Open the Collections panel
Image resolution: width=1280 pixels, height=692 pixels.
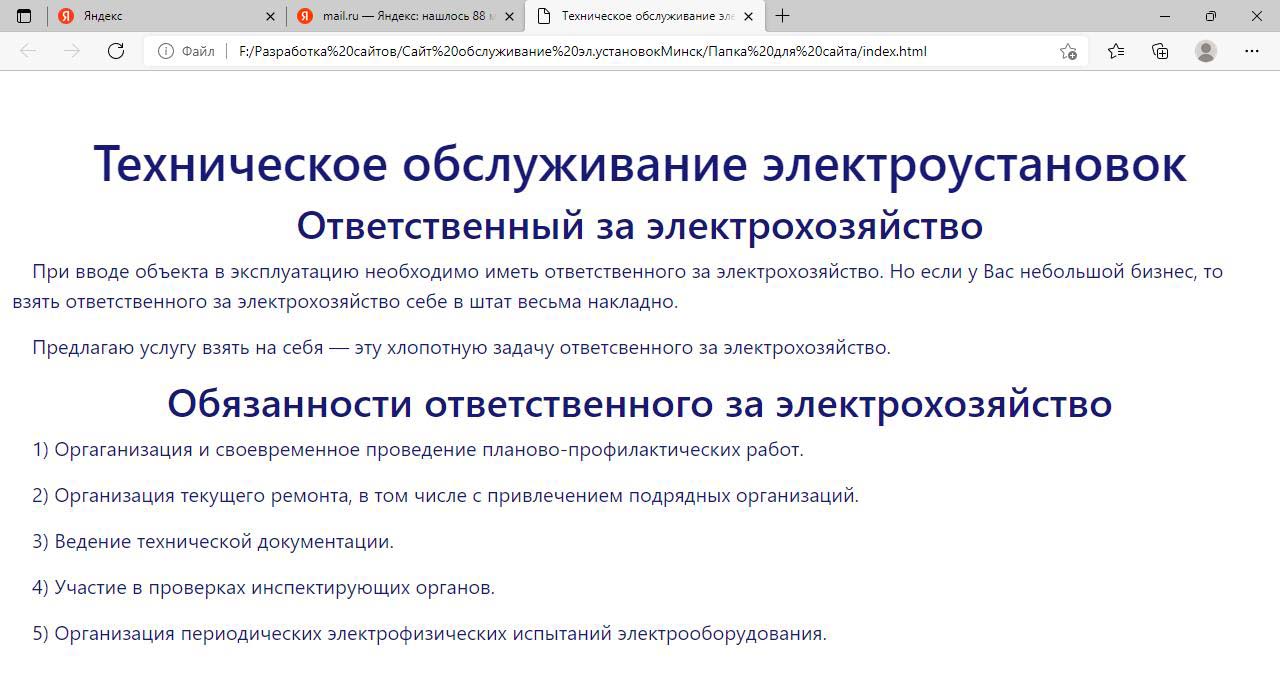coord(1160,51)
